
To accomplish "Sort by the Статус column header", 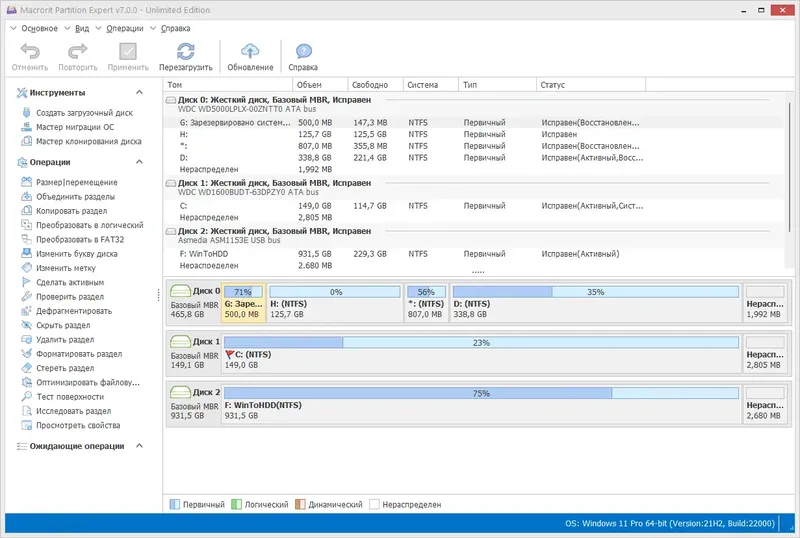I will coord(591,85).
